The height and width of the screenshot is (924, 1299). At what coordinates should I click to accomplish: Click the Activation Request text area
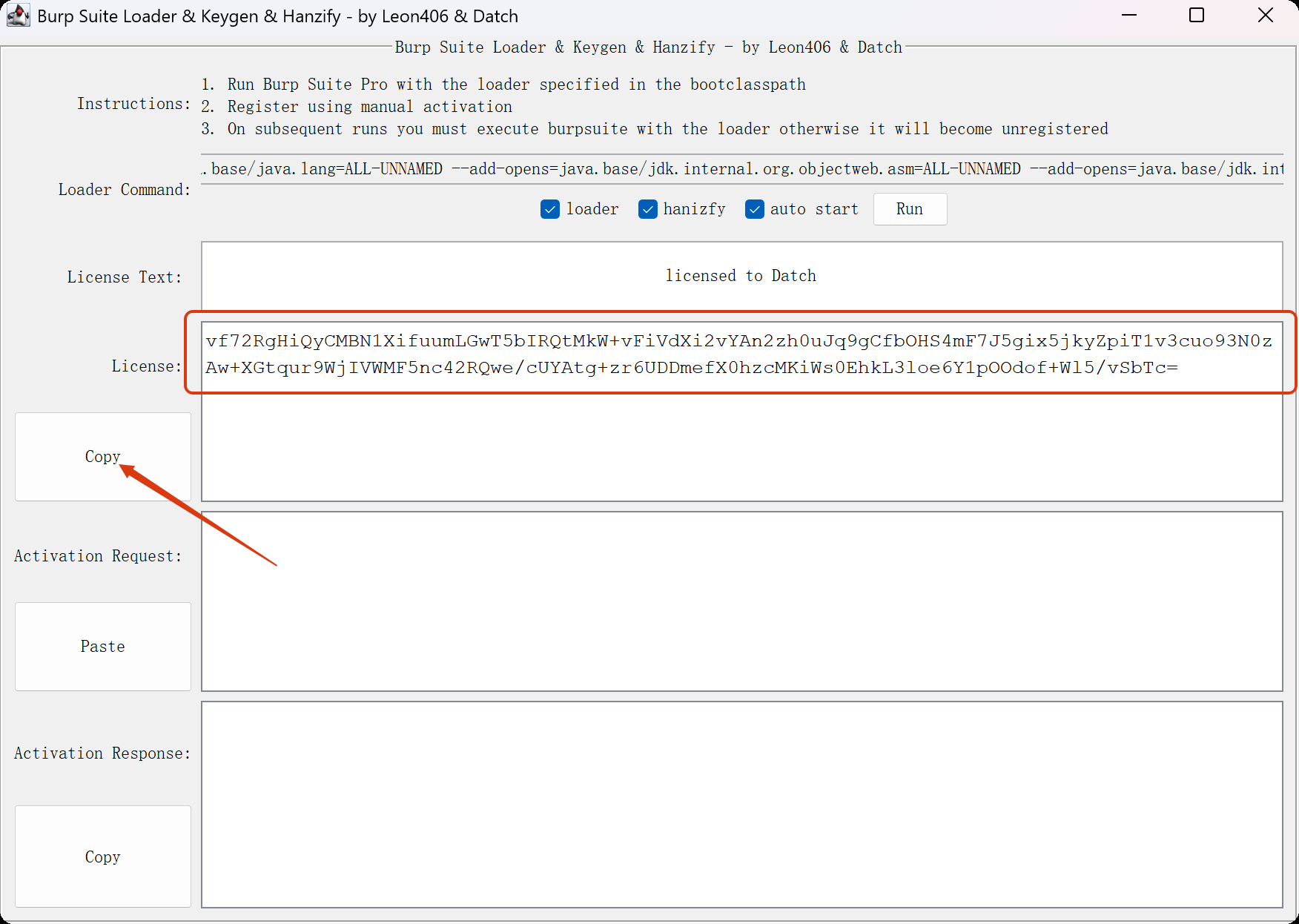coord(741,601)
